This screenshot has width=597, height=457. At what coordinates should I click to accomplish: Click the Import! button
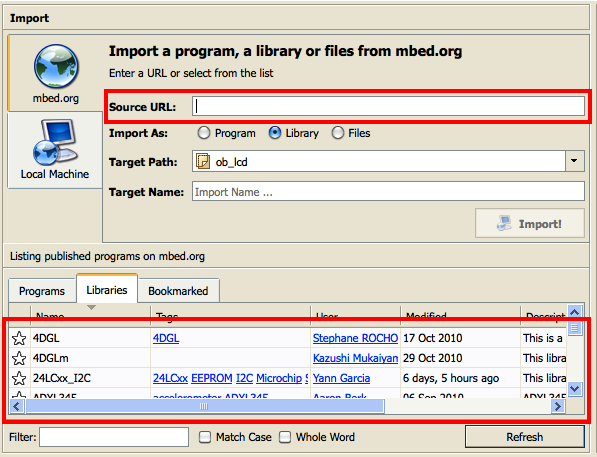click(530, 223)
